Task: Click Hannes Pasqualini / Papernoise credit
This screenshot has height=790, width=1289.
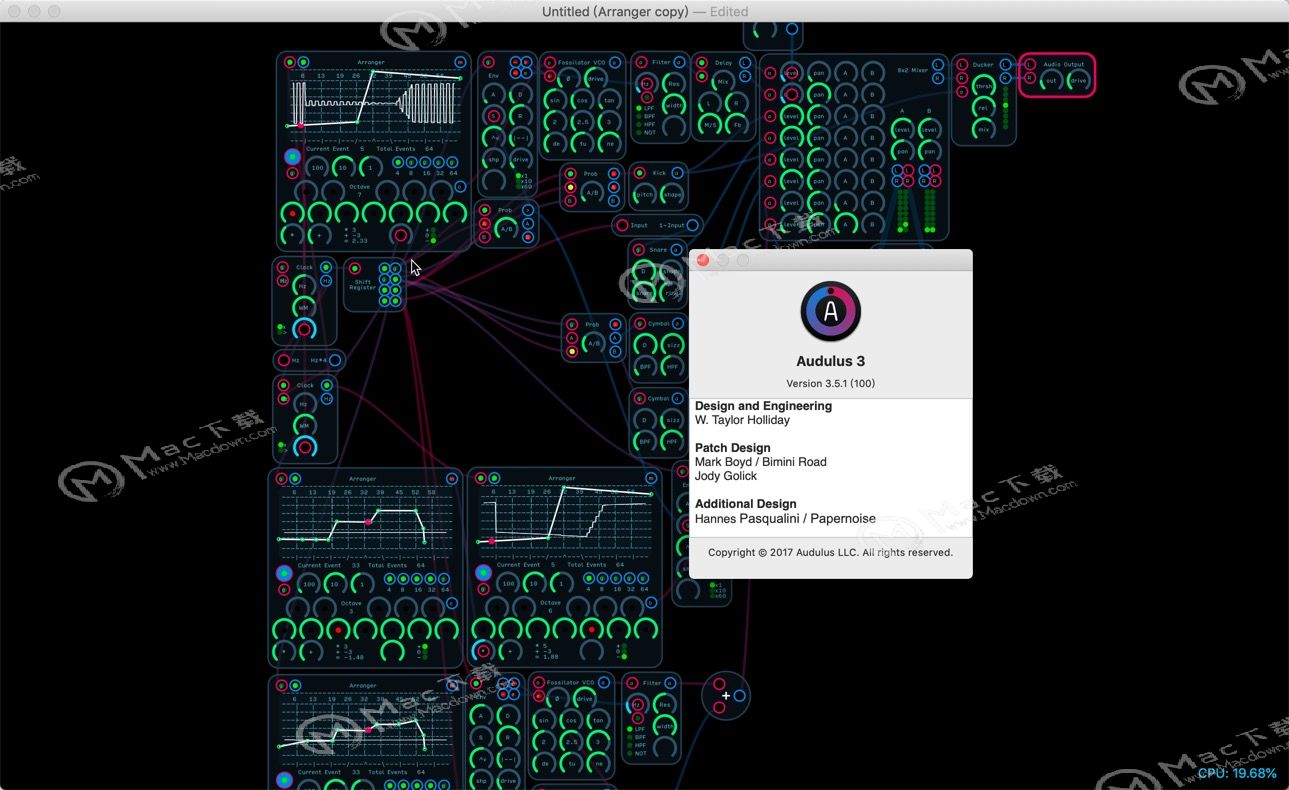Action: [x=785, y=518]
